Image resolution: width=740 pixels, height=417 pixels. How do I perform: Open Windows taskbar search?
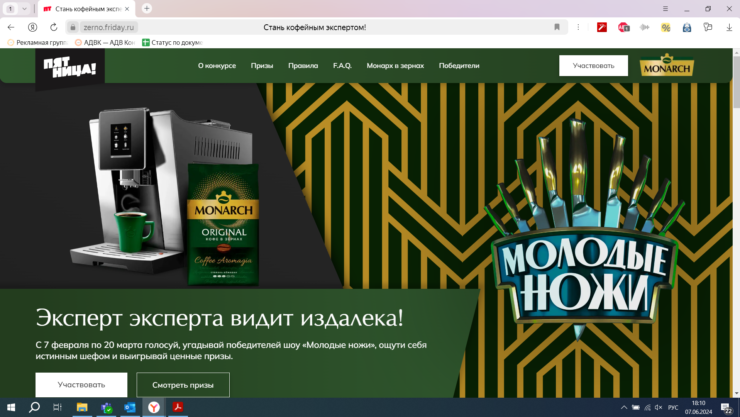(34, 407)
